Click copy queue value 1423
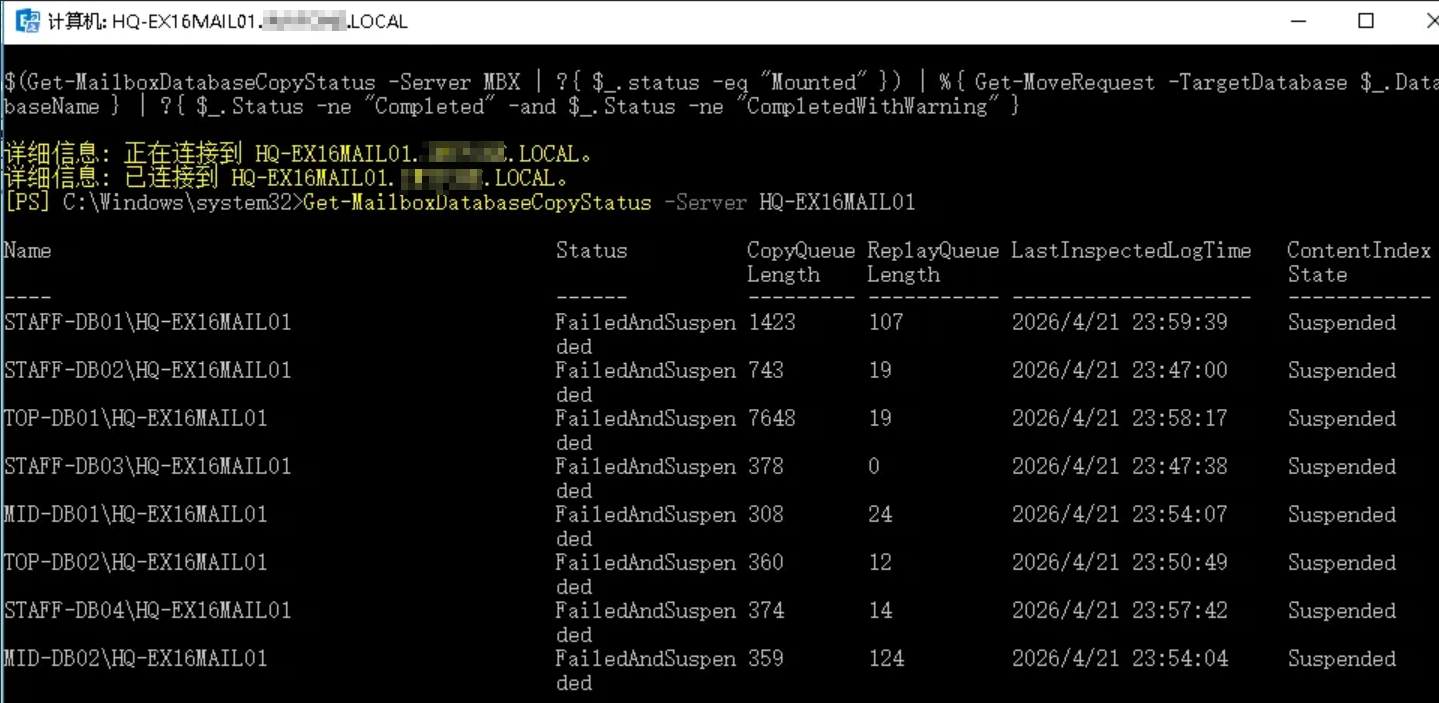This screenshot has height=703, width=1439. 771,323
